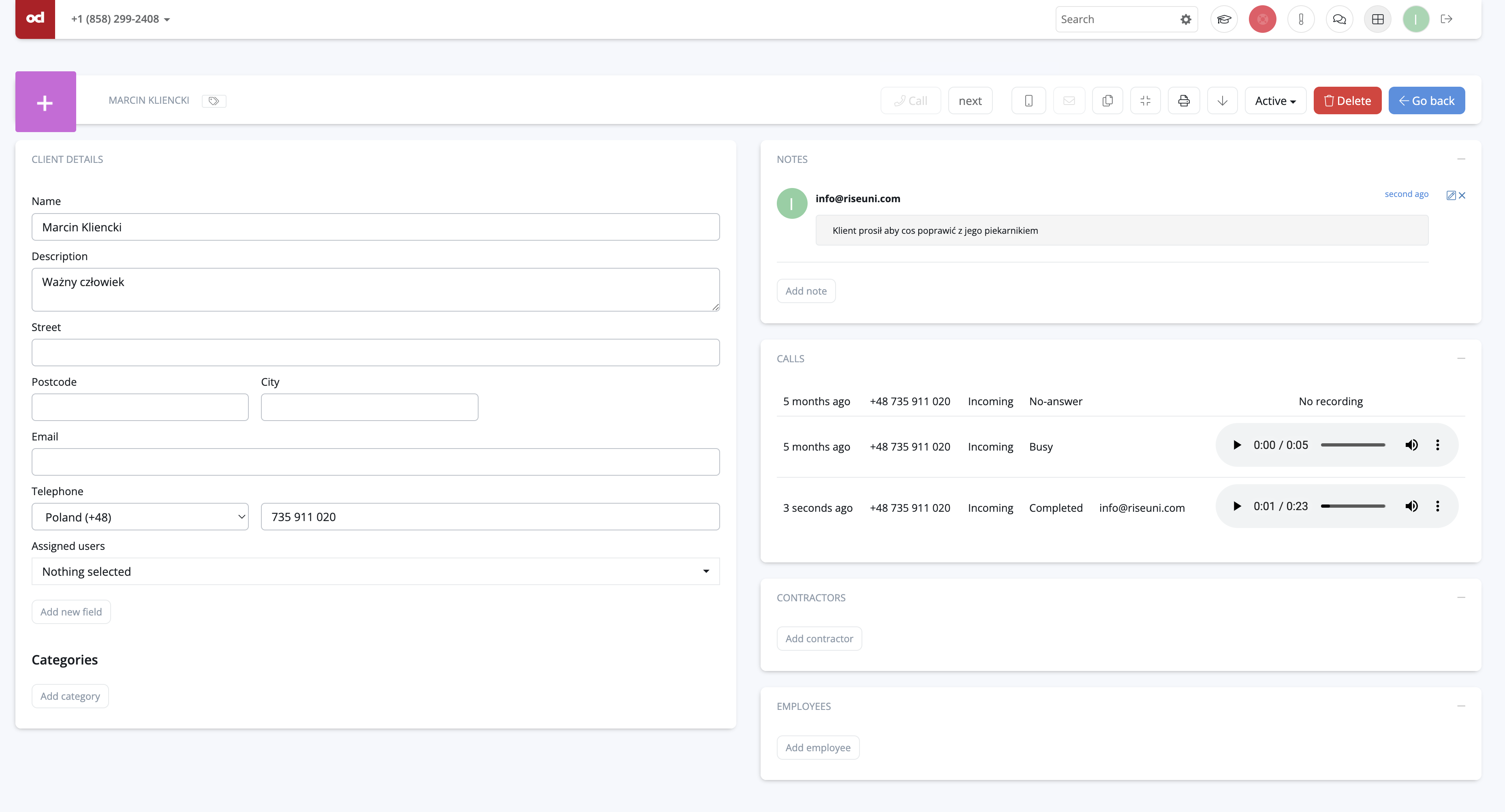1505x812 pixels.
Task: Expand the Poland (+48) country code dropdown
Action: (x=140, y=517)
